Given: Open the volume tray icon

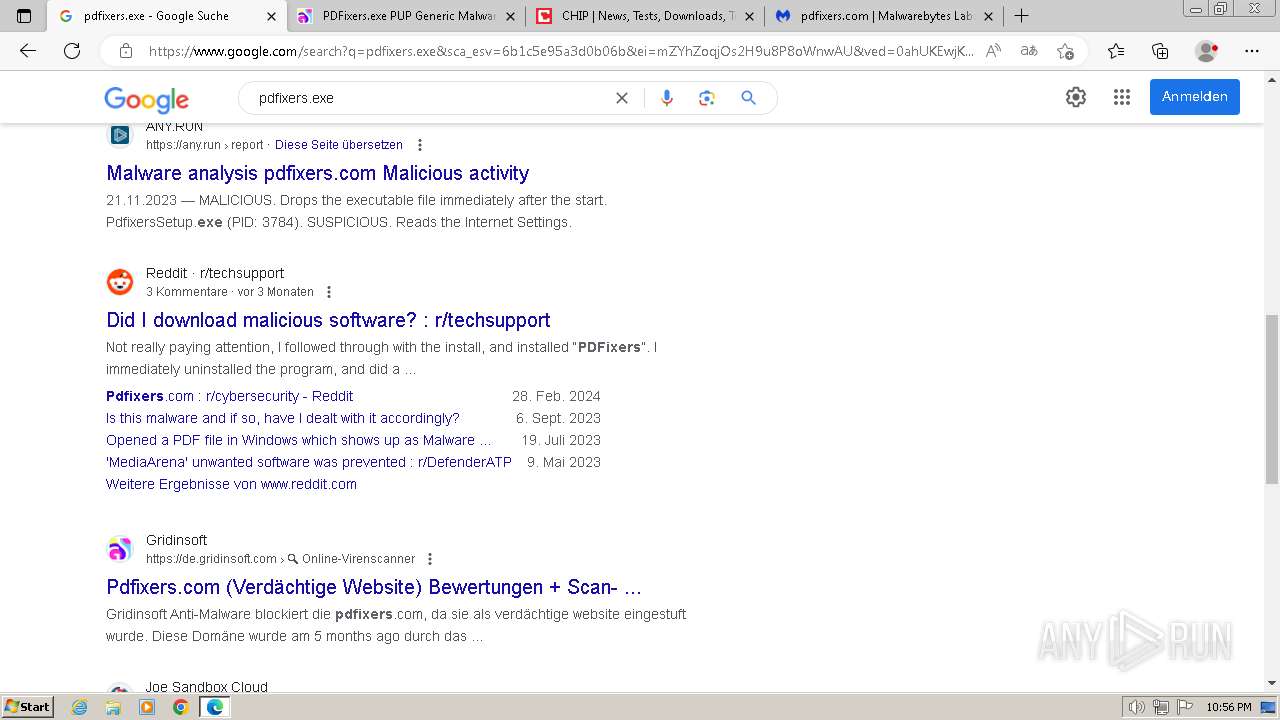Looking at the screenshot, I should coord(1136,707).
